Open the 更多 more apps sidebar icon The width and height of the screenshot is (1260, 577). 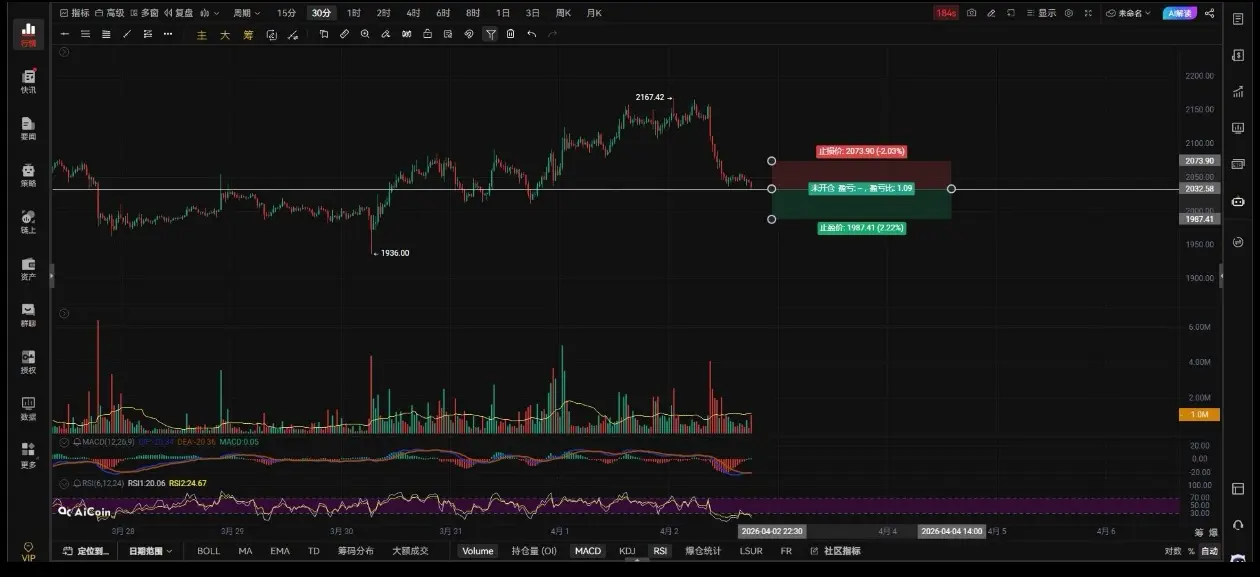(x=28, y=456)
